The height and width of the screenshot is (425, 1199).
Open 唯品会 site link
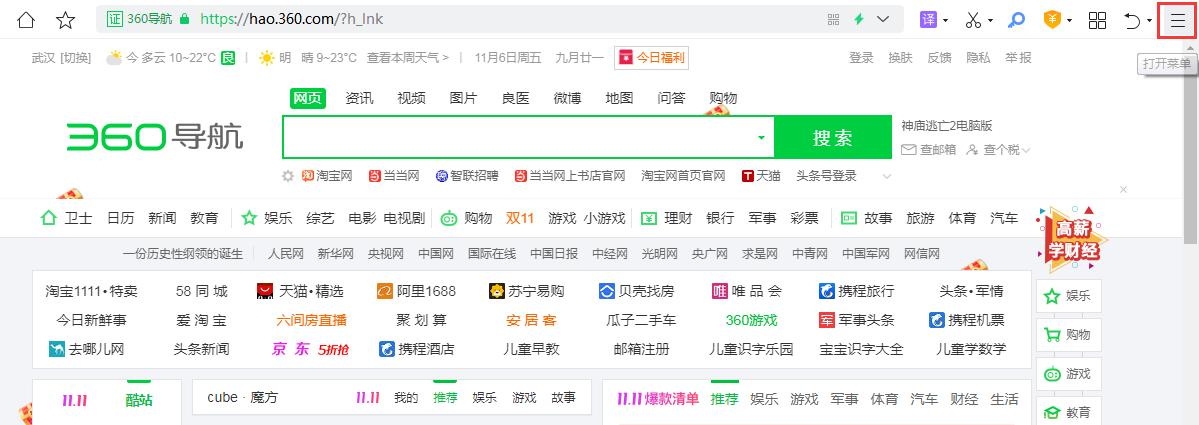coord(746,290)
